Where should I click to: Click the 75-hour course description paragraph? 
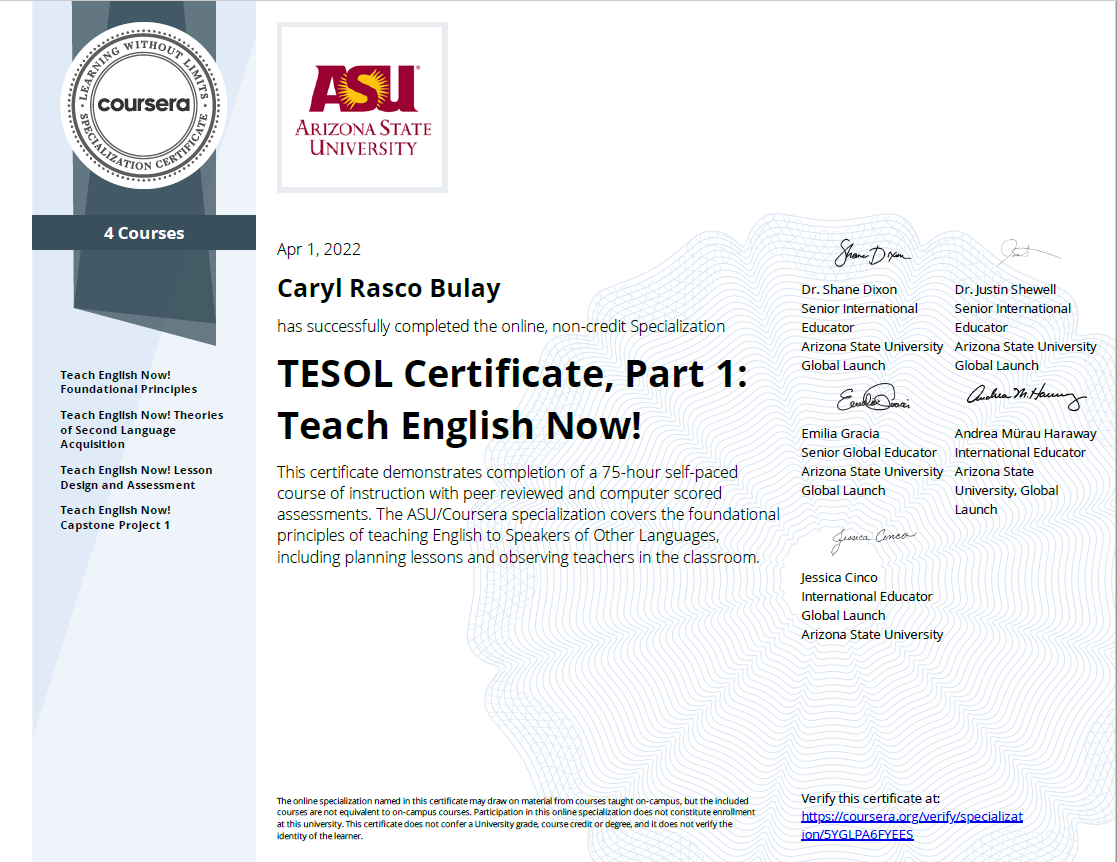tap(528, 515)
